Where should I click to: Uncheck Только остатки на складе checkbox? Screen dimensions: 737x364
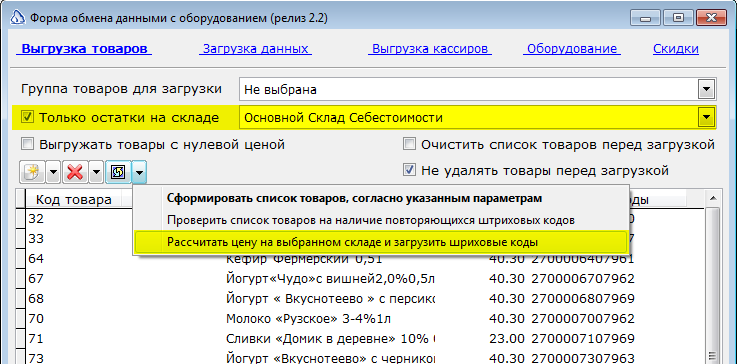[x=28, y=117]
